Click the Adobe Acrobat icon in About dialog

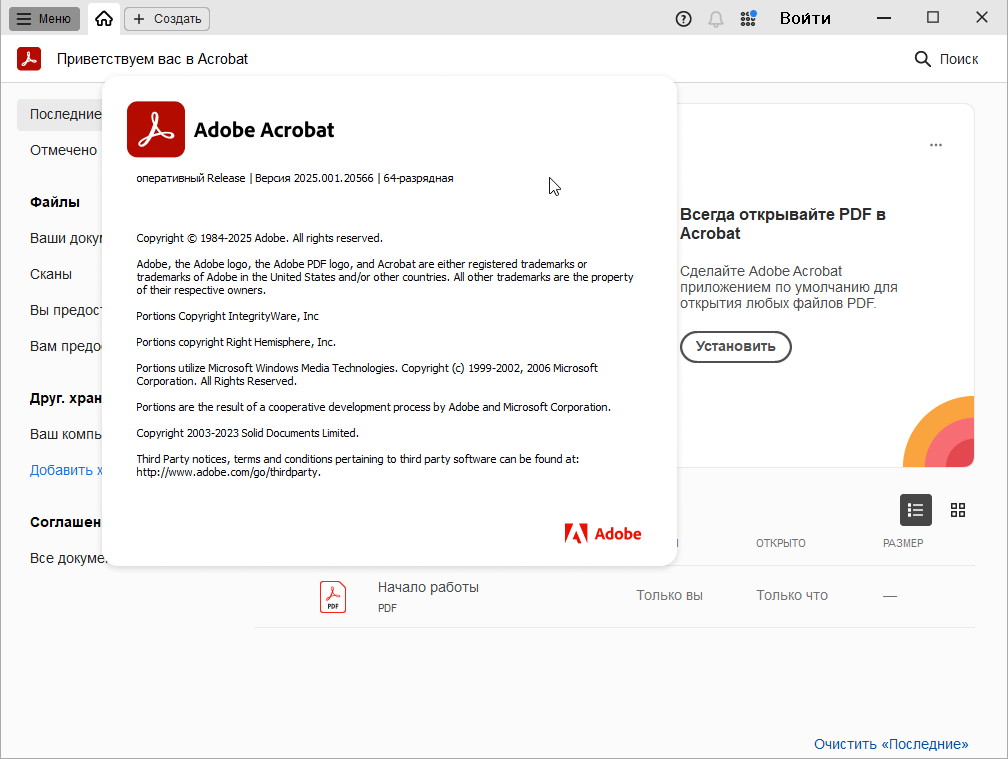tap(156, 129)
